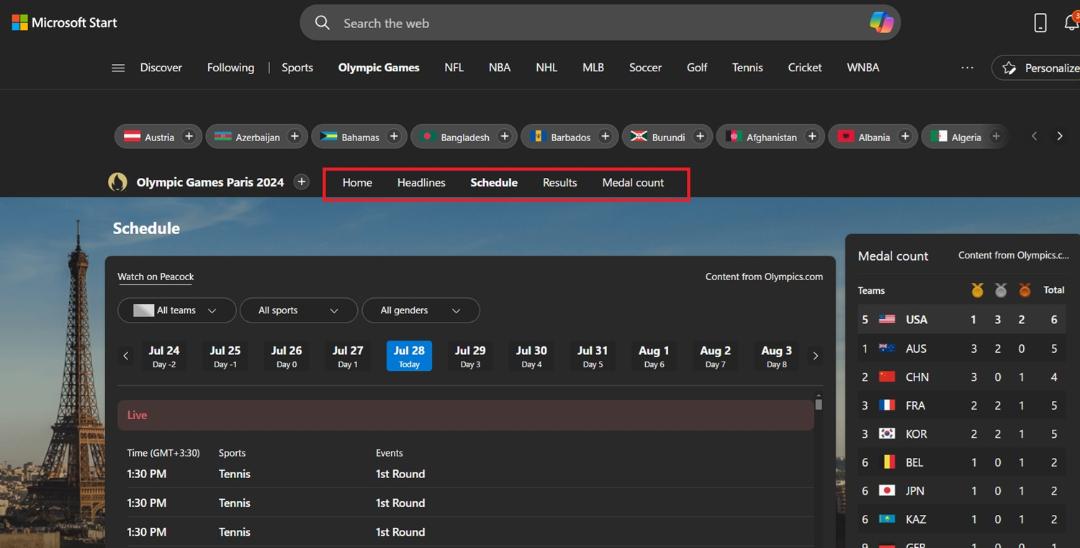Screen dimensions: 1080x548
Task: Click the Microsoft Start logo
Action: tap(64, 23)
